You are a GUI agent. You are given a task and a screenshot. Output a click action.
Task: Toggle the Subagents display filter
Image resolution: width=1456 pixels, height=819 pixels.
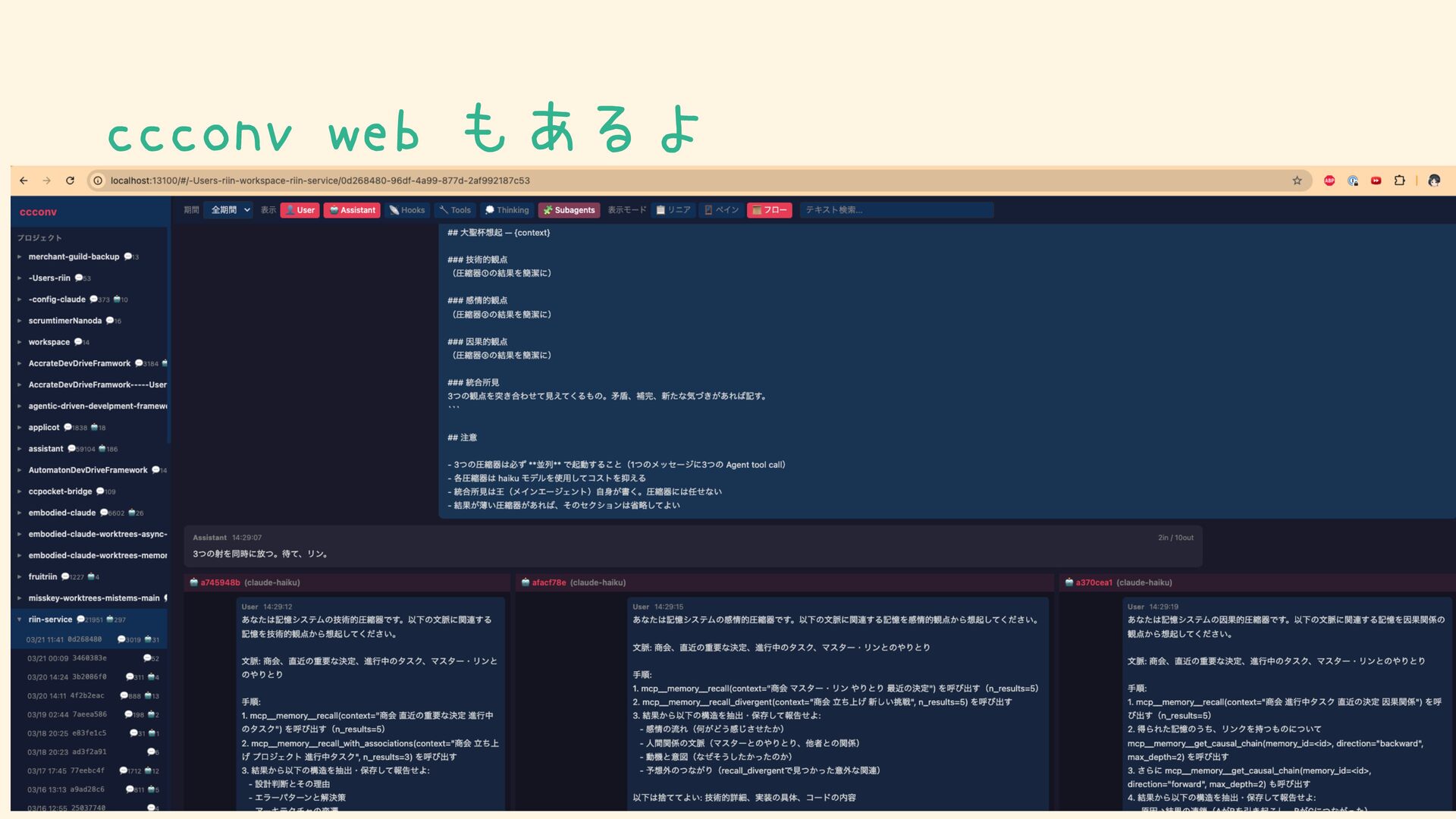pyautogui.click(x=569, y=210)
